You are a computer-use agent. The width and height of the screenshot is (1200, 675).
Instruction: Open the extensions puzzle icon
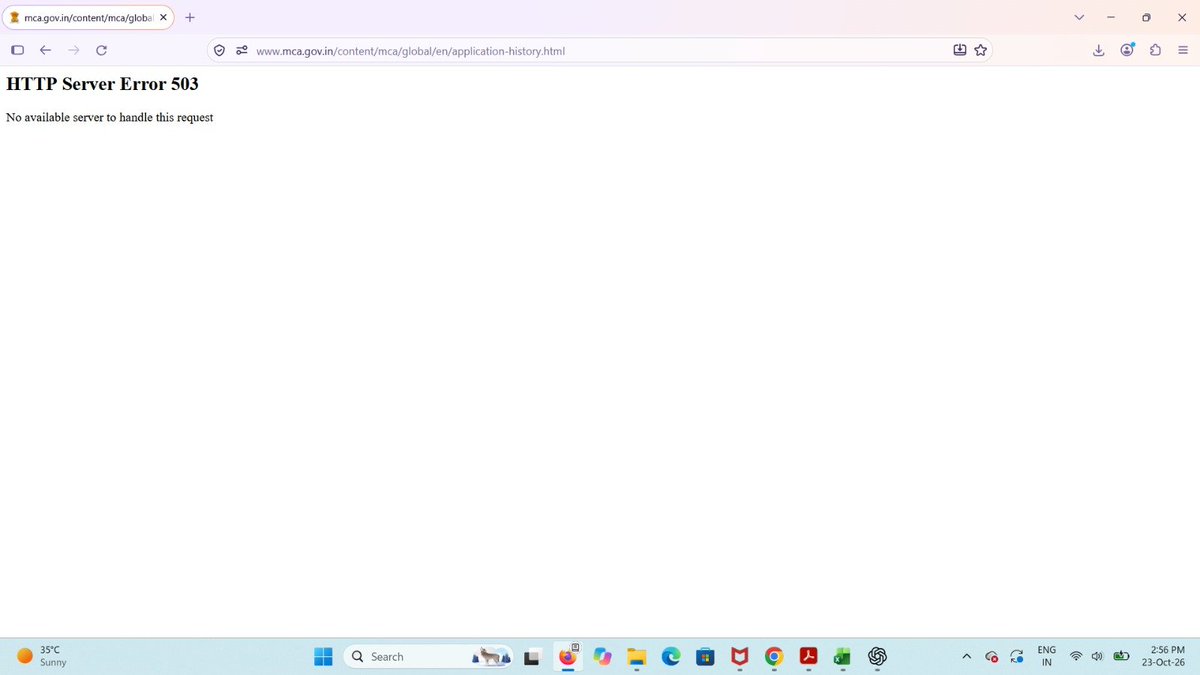(x=1155, y=50)
